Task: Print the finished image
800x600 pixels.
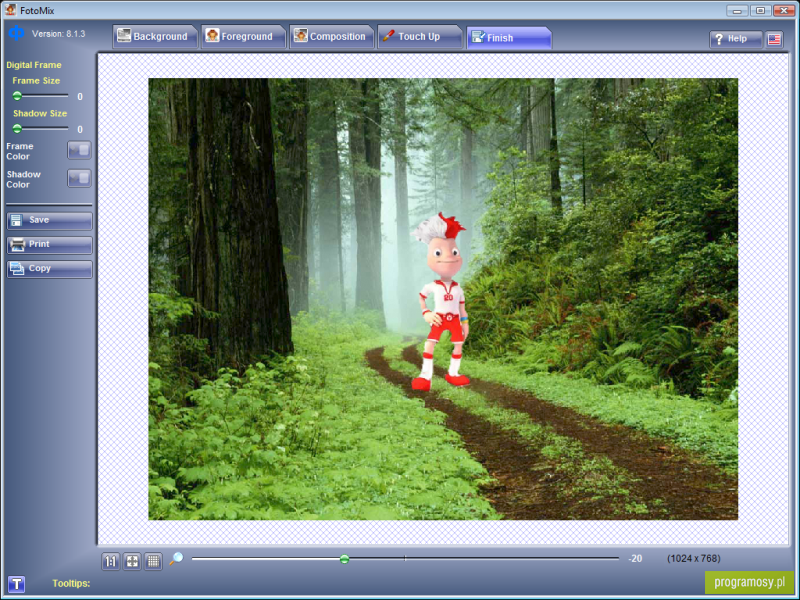Action: (x=49, y=245)
